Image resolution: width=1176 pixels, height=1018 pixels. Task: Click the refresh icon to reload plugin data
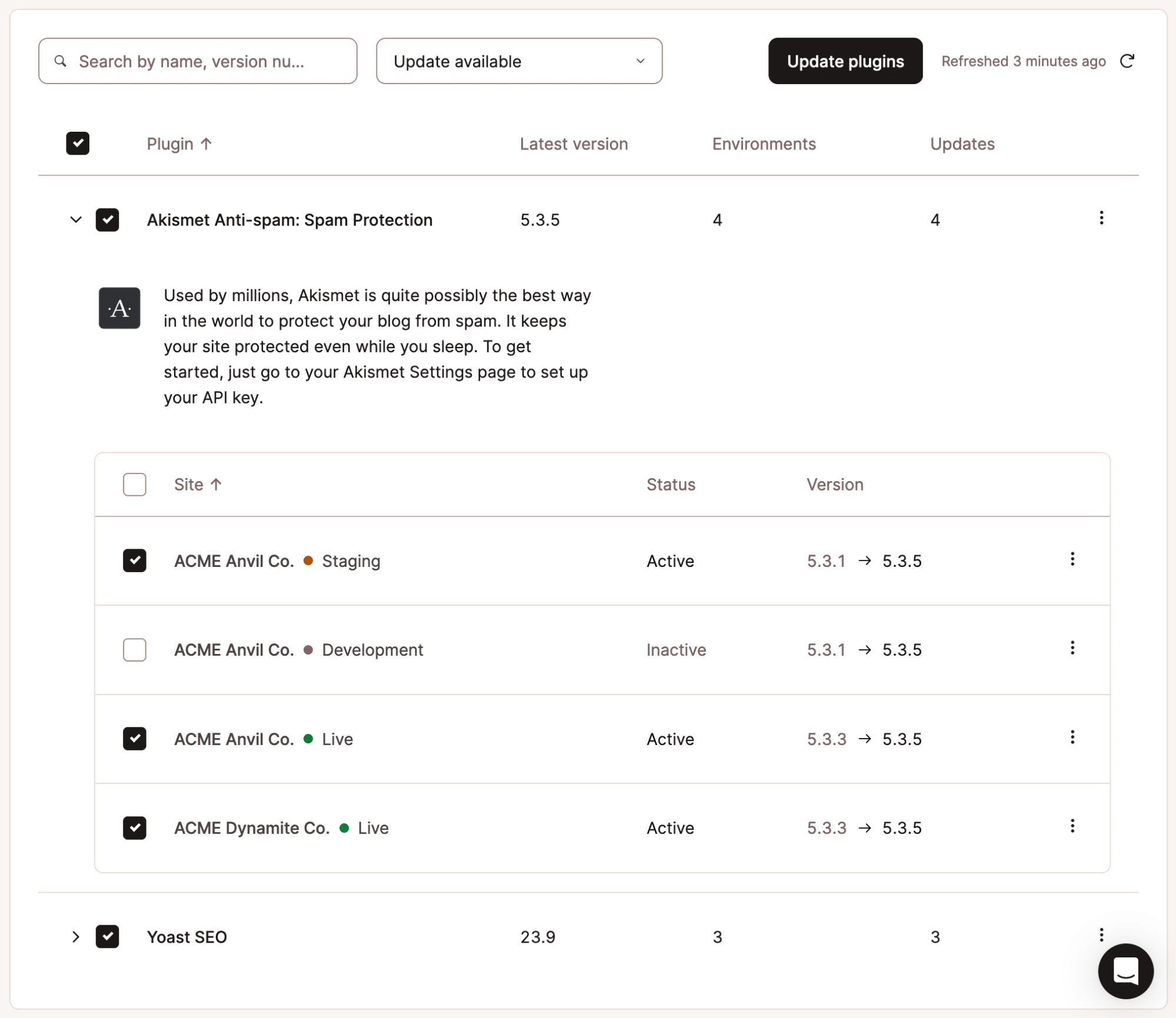[1128, 61]
